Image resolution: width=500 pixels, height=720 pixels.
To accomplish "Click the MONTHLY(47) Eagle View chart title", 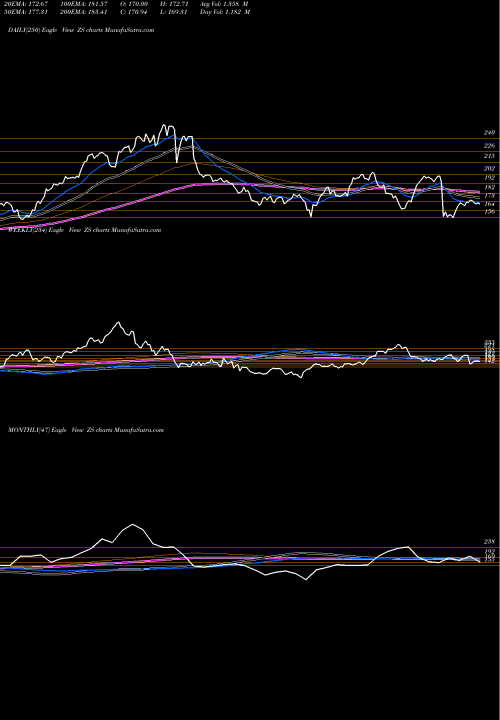I will click(x=86, y=430).
